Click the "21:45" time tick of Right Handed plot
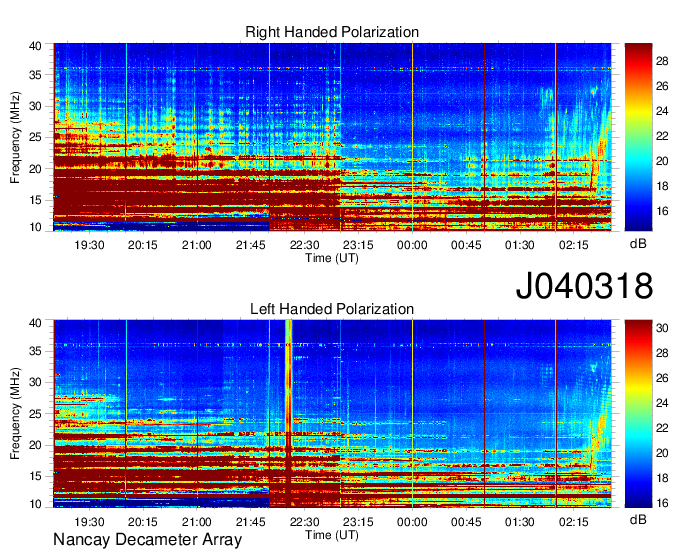The height and width of the screenshot is (552, 680). tap(251, 245)
